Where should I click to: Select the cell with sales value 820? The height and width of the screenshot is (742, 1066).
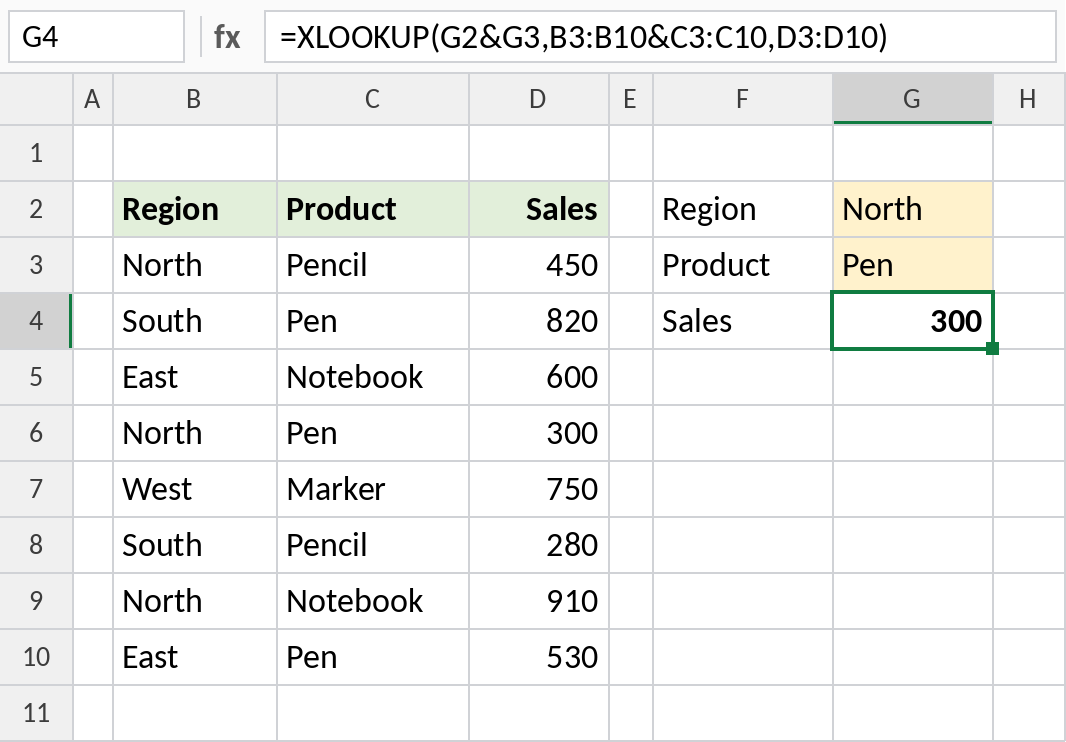coord(538,321)
